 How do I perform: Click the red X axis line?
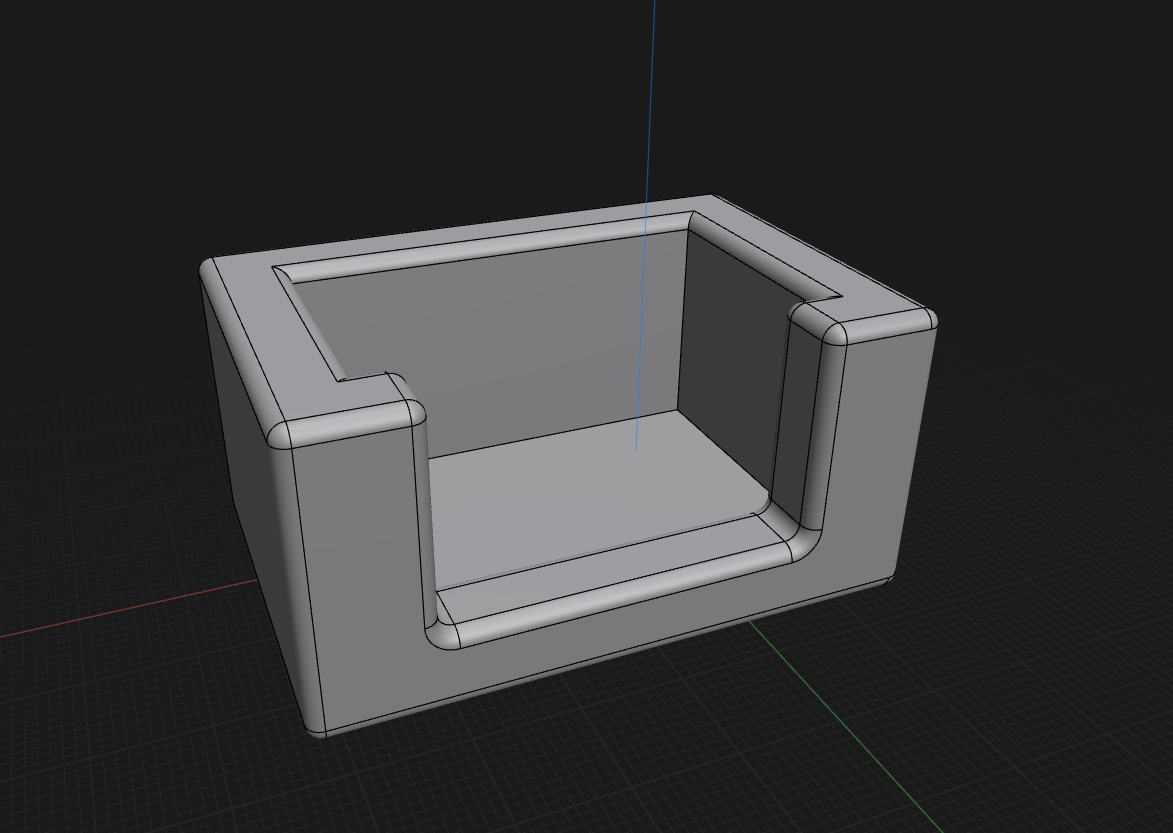tap(127, 608)
